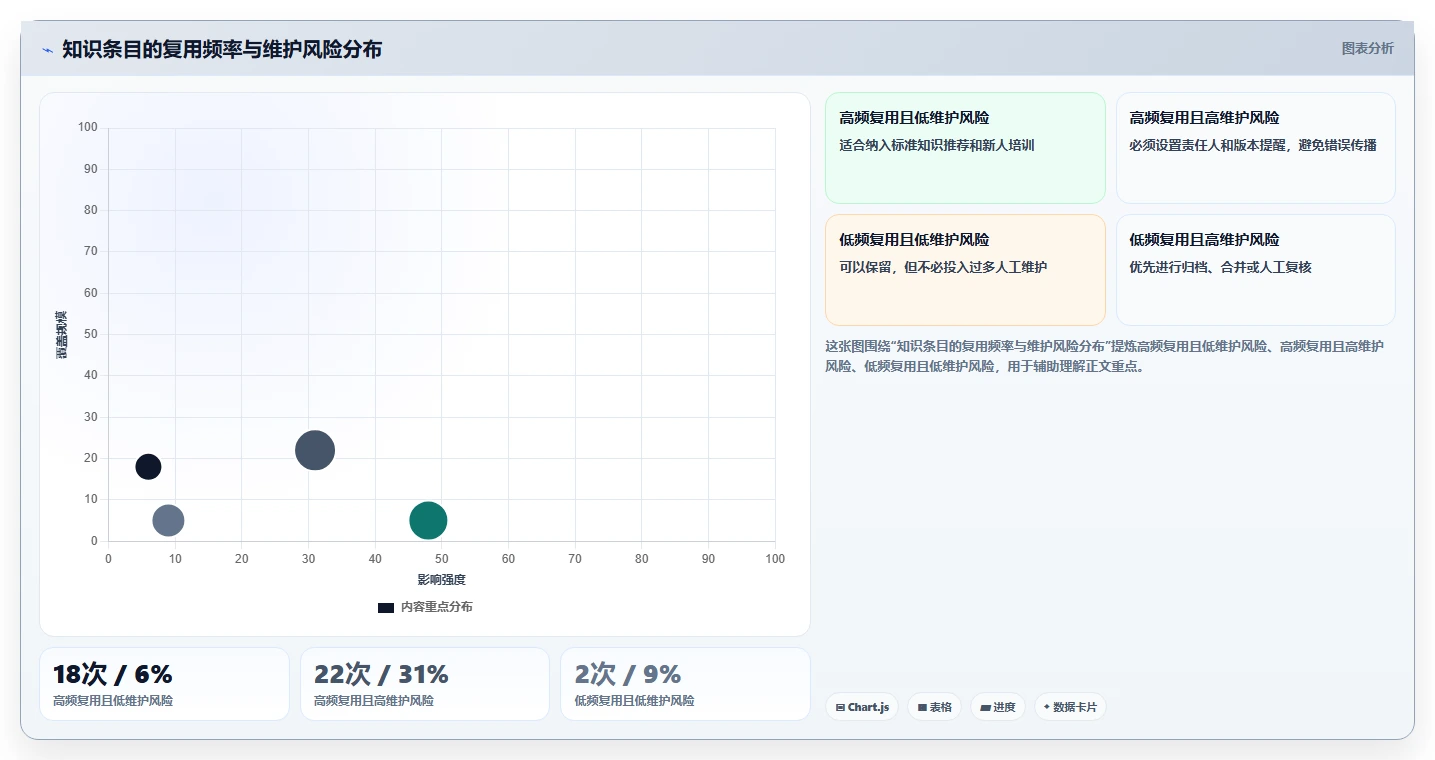The image size is (1435, 760).
Task: Click the lightning icon beside the title
Action: (x=47, y=50)
